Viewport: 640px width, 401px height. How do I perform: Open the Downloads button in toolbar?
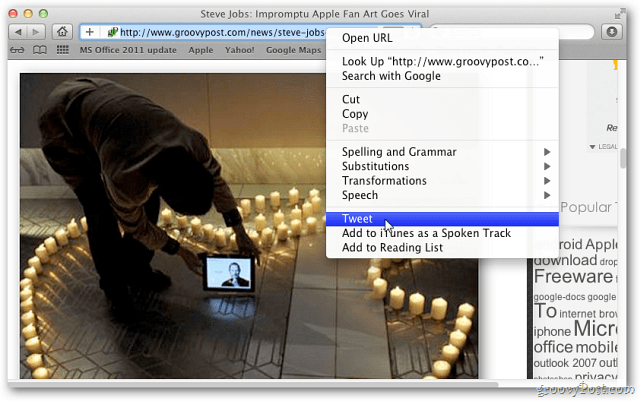pyautogui.click(x=611, y=32)
